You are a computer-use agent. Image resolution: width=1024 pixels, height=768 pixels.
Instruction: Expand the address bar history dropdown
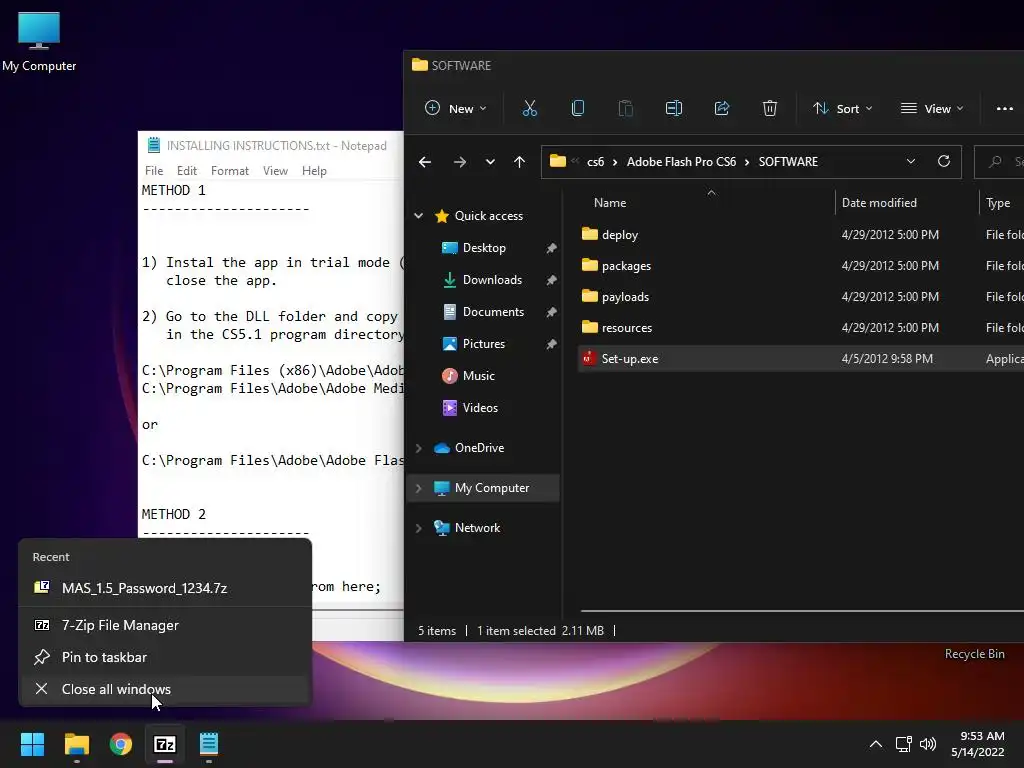tap(910, 161)
